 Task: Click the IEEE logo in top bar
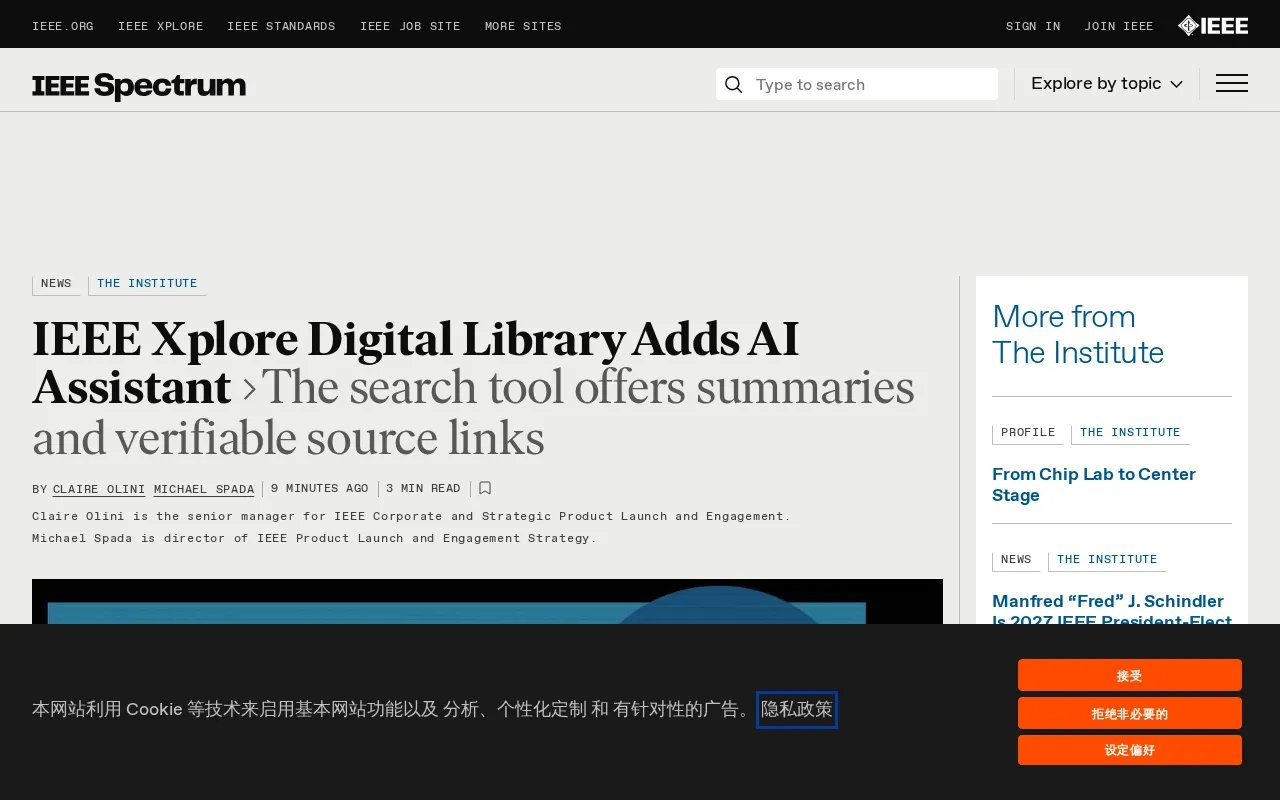[1213, 26]
